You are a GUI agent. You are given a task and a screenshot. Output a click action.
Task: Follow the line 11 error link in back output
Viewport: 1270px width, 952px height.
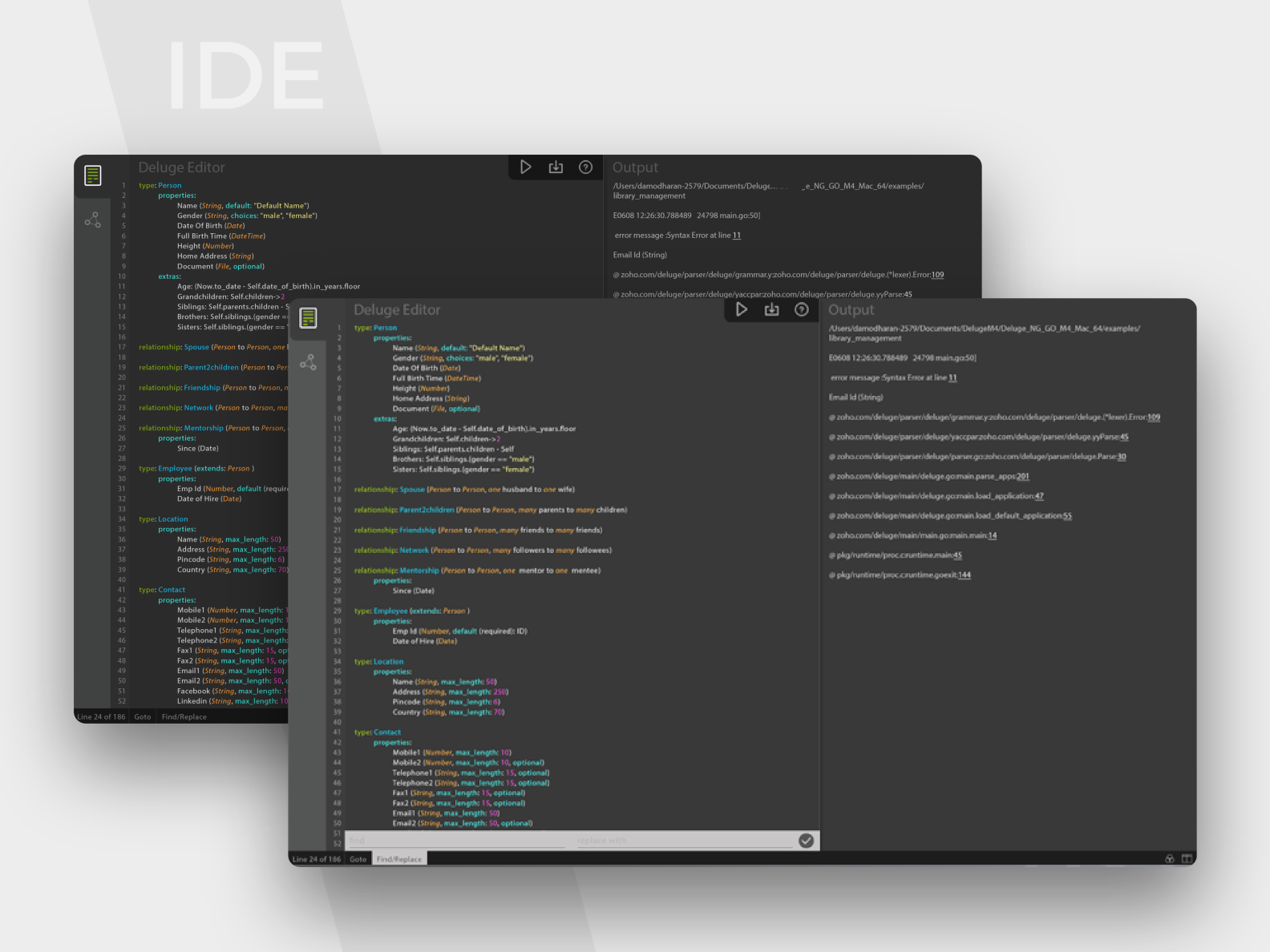[x=737, y=236]
